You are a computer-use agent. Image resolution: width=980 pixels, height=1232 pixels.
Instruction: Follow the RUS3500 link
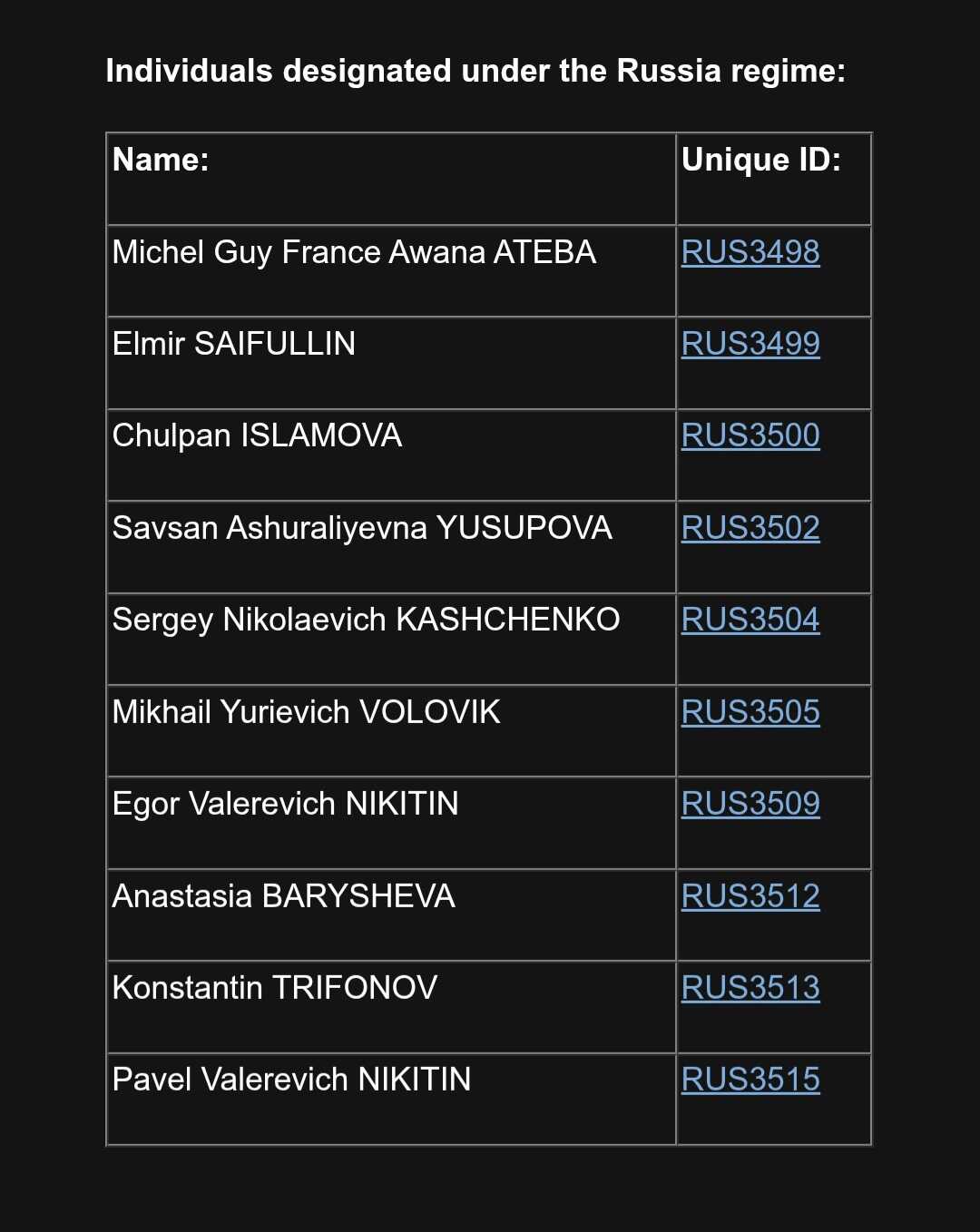pos(750,435)
